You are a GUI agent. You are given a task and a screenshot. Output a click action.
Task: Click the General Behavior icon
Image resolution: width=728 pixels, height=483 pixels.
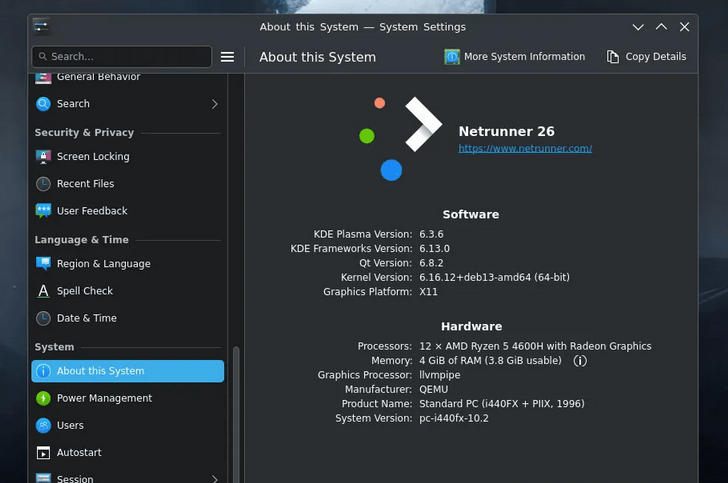tap(43, 78)
